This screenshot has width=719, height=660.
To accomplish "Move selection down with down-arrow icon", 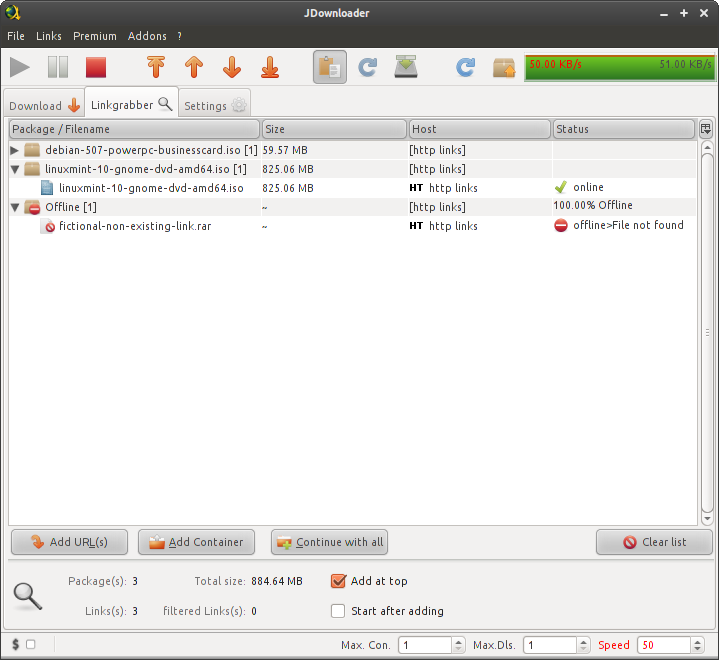I will pos(232,67).
